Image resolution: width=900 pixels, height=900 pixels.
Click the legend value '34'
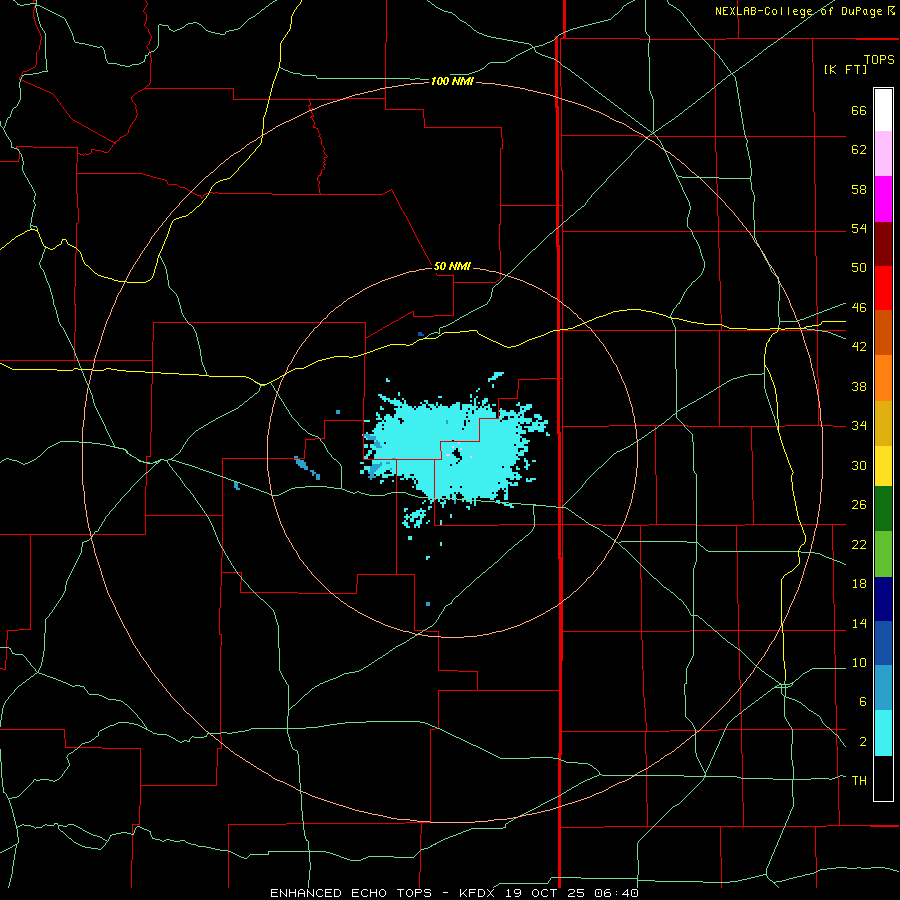tap(859, 425)
